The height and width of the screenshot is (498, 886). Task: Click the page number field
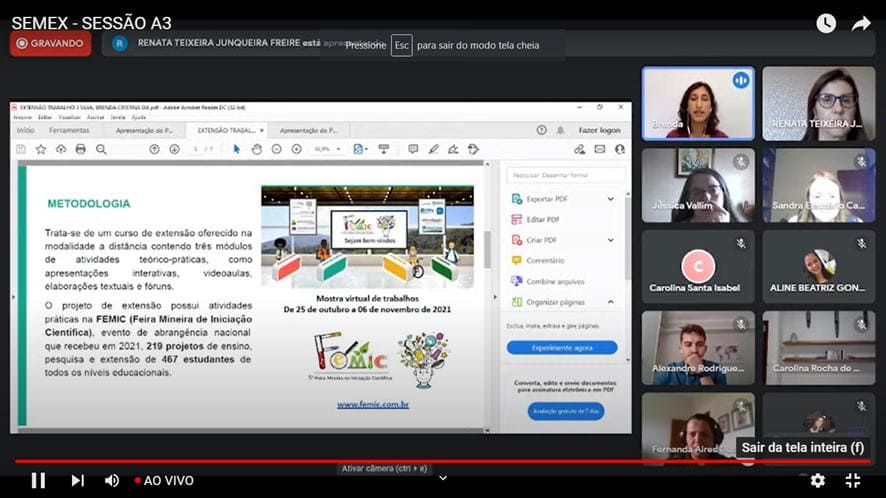(x=196, y=149)
